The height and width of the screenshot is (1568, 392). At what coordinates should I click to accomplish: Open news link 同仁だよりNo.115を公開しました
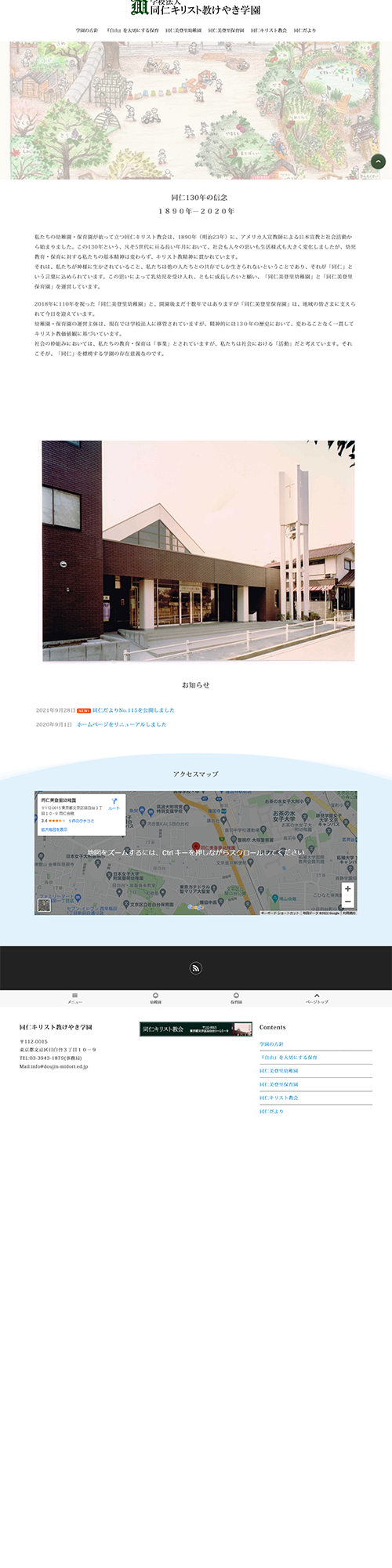(x=133, y=710)
